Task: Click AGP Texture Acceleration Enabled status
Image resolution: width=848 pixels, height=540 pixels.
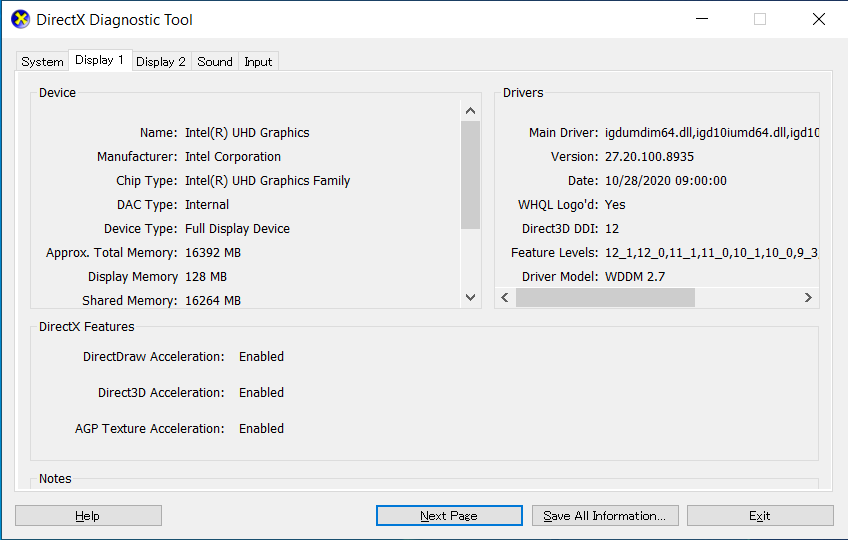Action: (x=261, y=429)
